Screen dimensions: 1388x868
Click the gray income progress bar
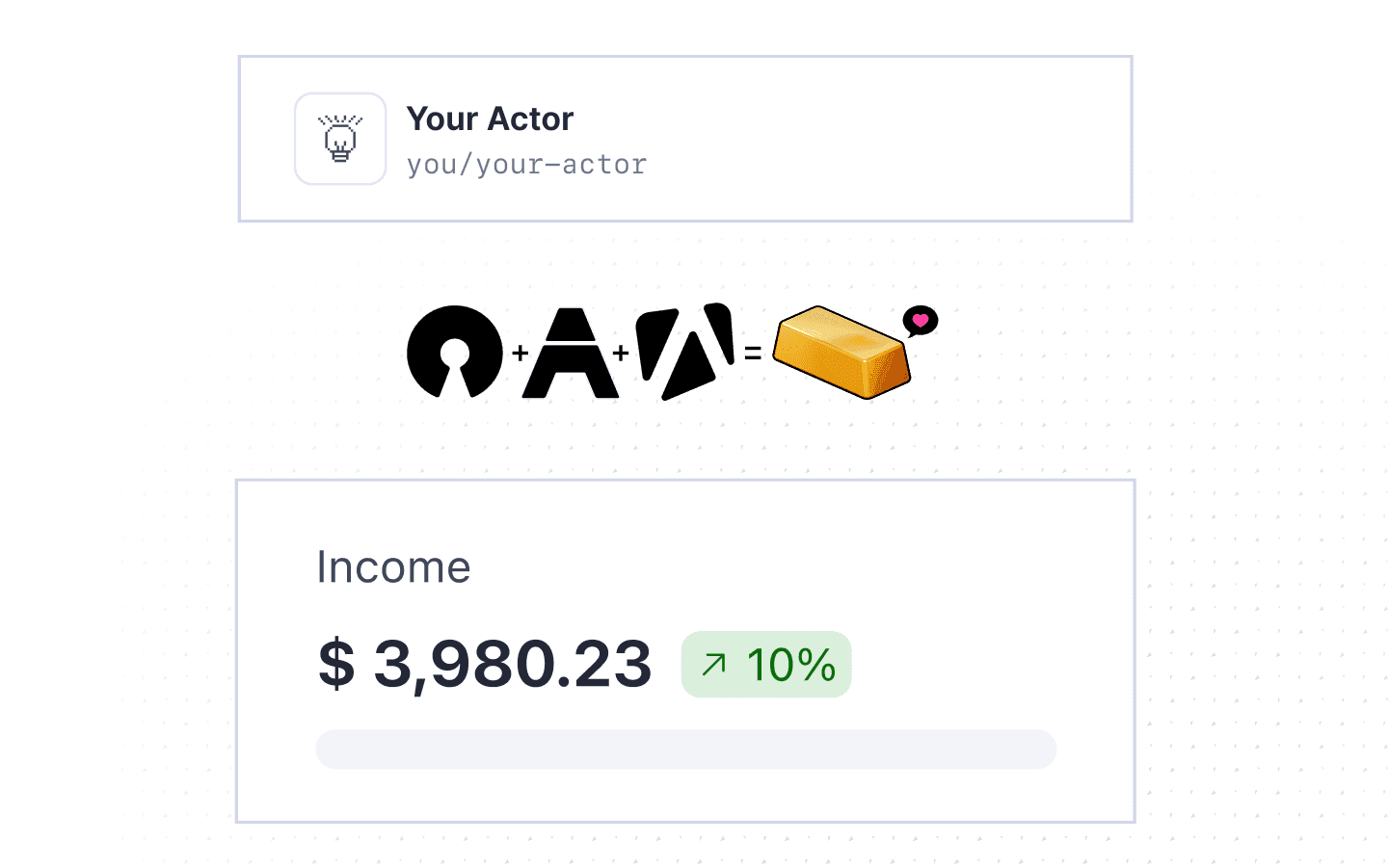coord(685,749)
